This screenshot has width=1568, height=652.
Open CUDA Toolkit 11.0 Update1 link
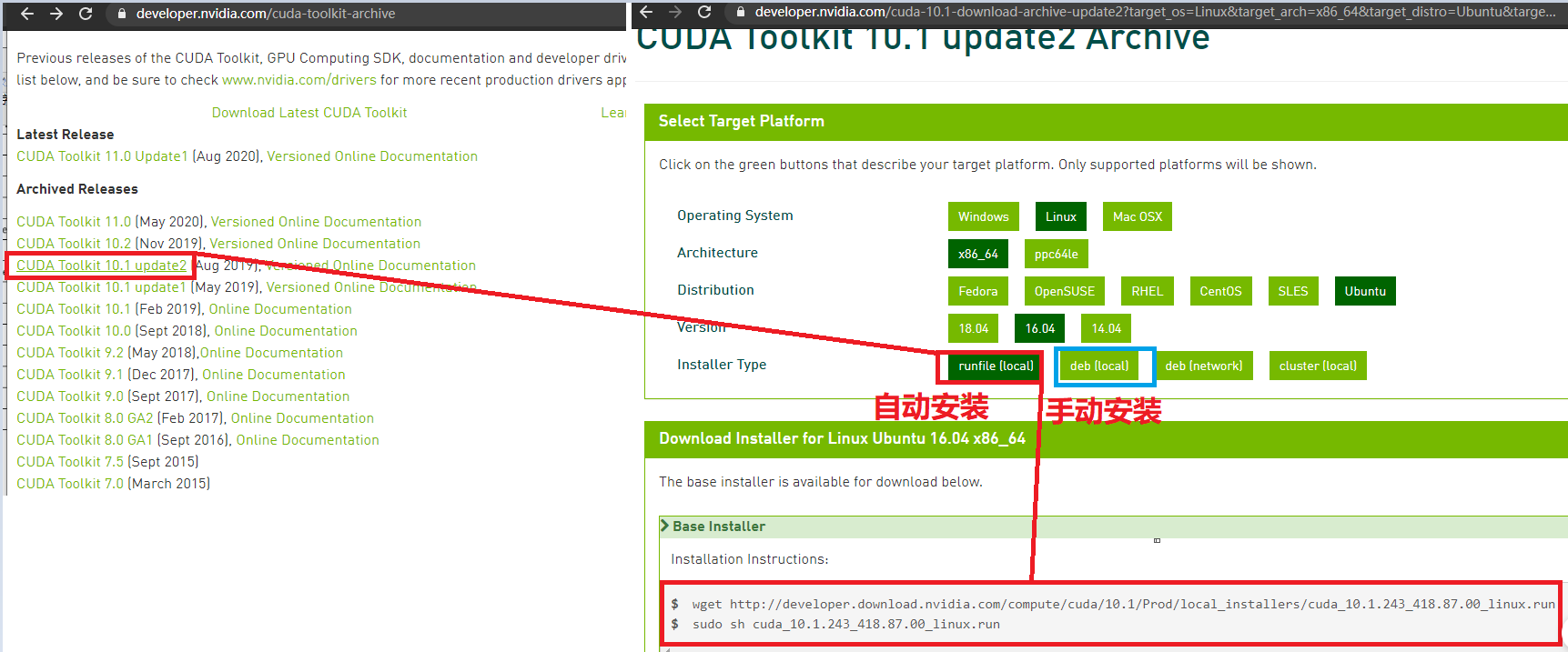[x=102, y=156]
